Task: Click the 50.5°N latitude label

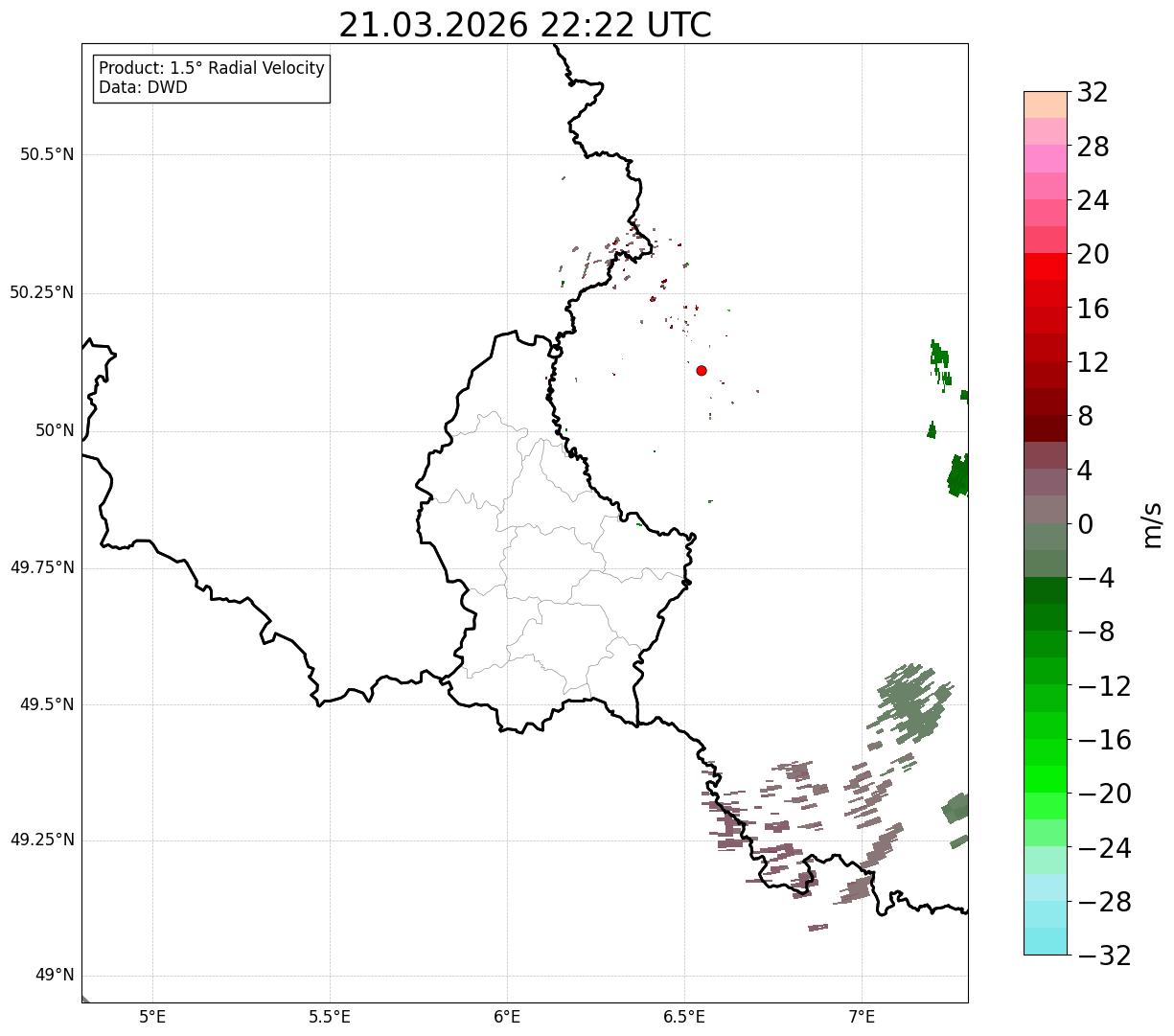Action: point(47,155)
